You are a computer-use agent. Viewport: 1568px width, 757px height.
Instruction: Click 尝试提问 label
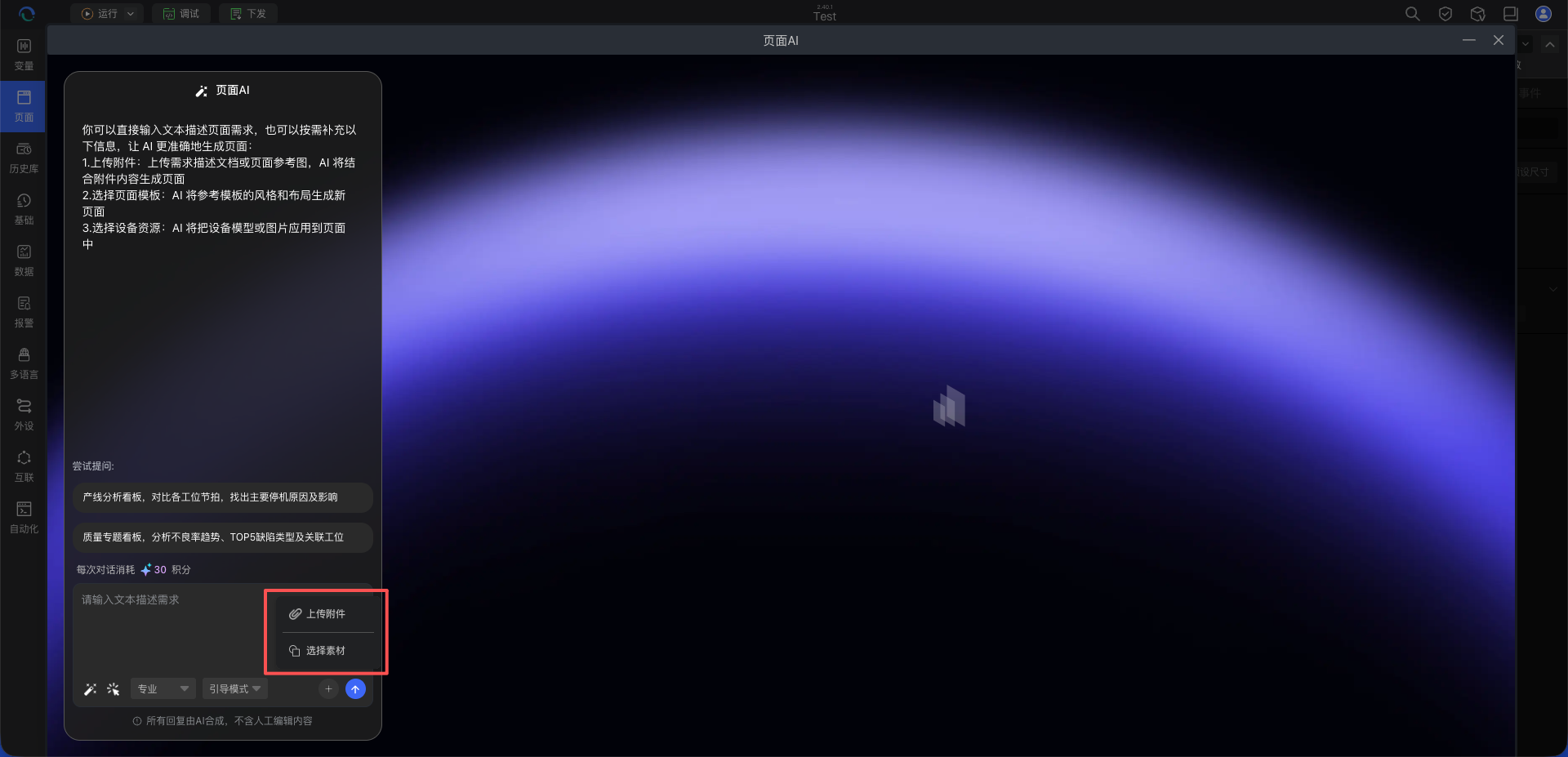tap(93, 466)
